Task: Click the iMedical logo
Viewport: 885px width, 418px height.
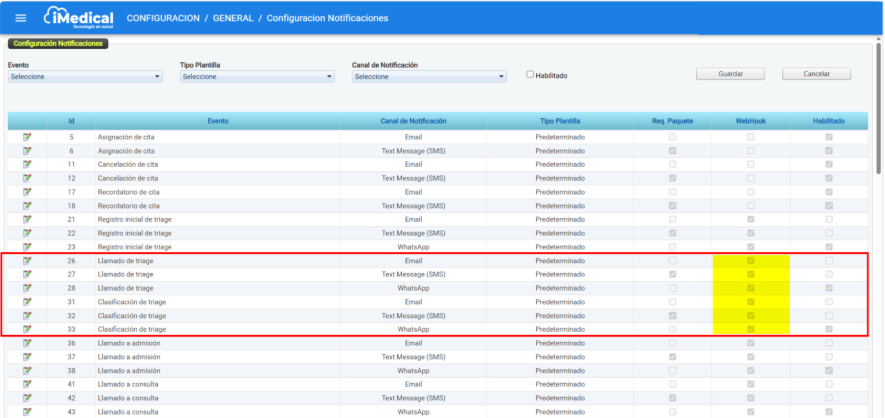Action: [x=78, y=18]
